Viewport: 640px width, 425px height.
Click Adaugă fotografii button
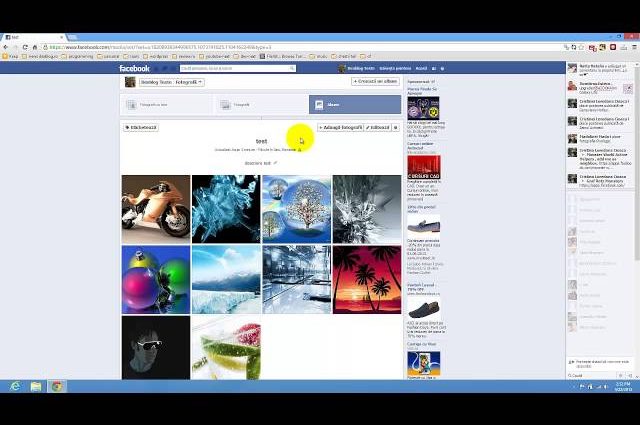(x=340, y=128)
